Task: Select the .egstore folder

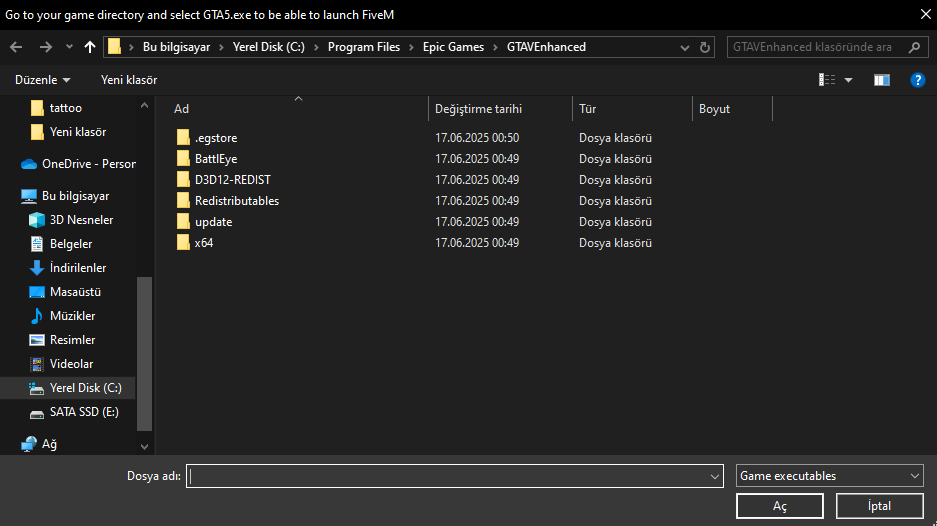Action: 216,138
